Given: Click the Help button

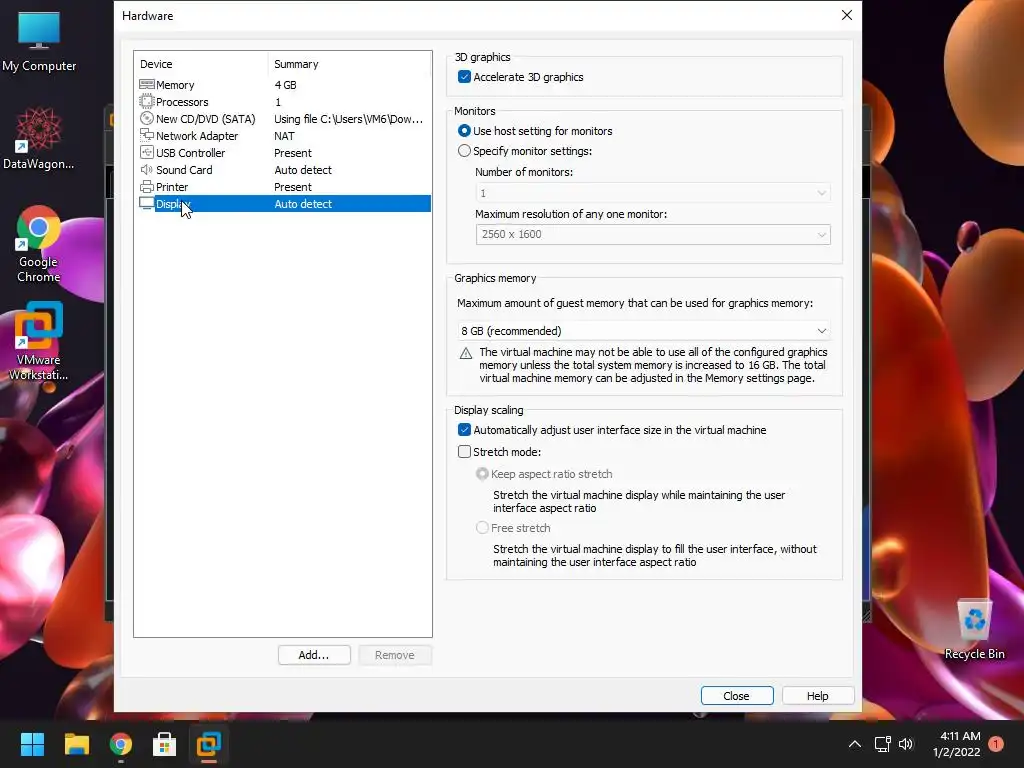Looking at the screenshot, I should (x=818, y=696).
